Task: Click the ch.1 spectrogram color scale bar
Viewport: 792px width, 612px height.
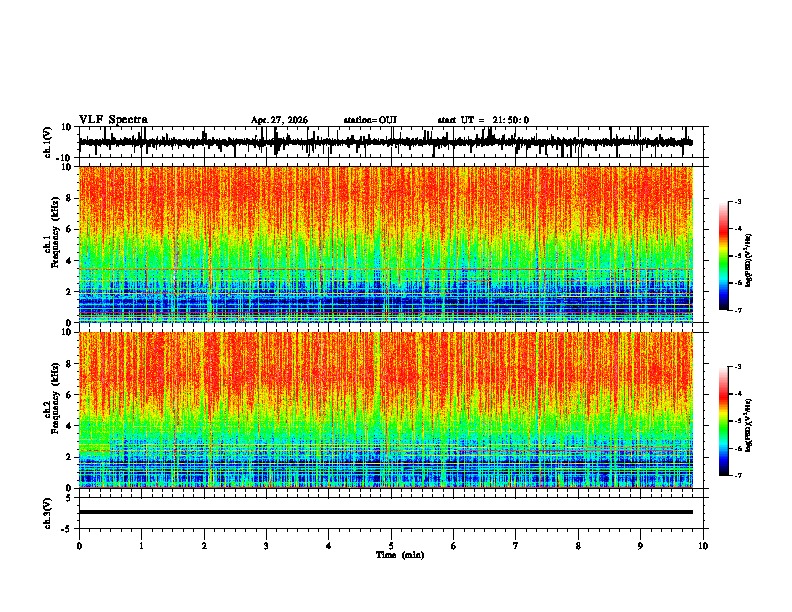Action: (723, 256)
